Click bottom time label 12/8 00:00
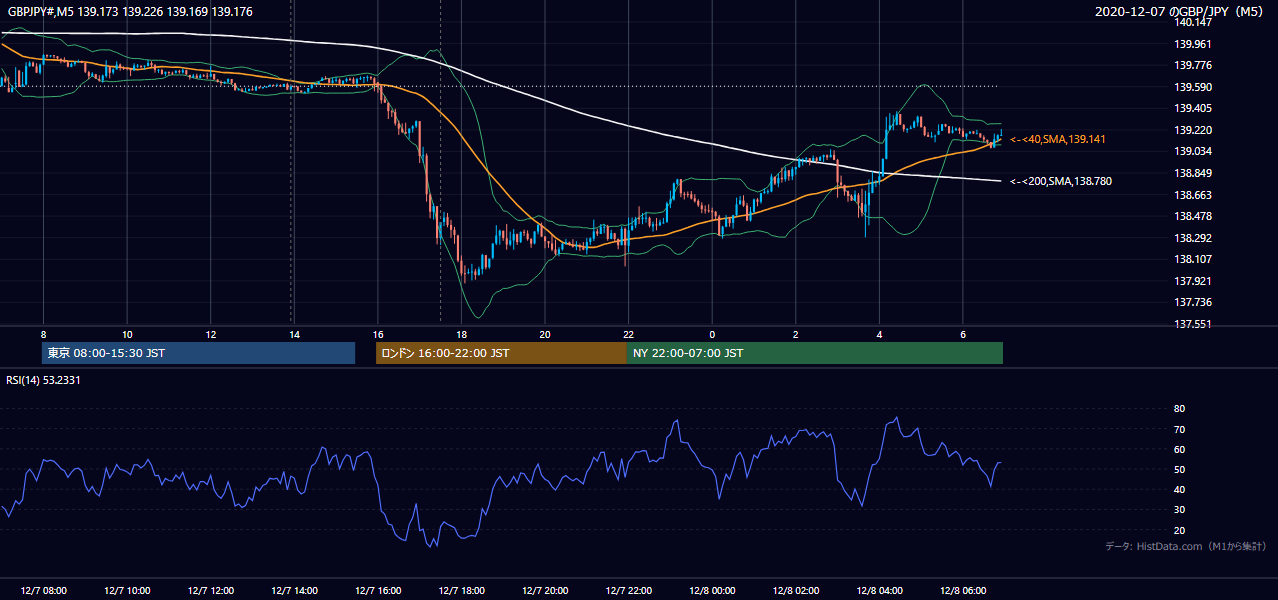1278x600 pixels. [x=712, y=590]
